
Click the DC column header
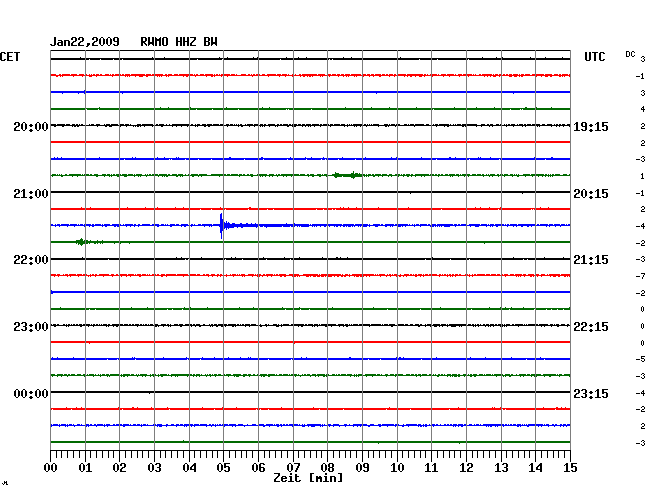pos(630,54)
